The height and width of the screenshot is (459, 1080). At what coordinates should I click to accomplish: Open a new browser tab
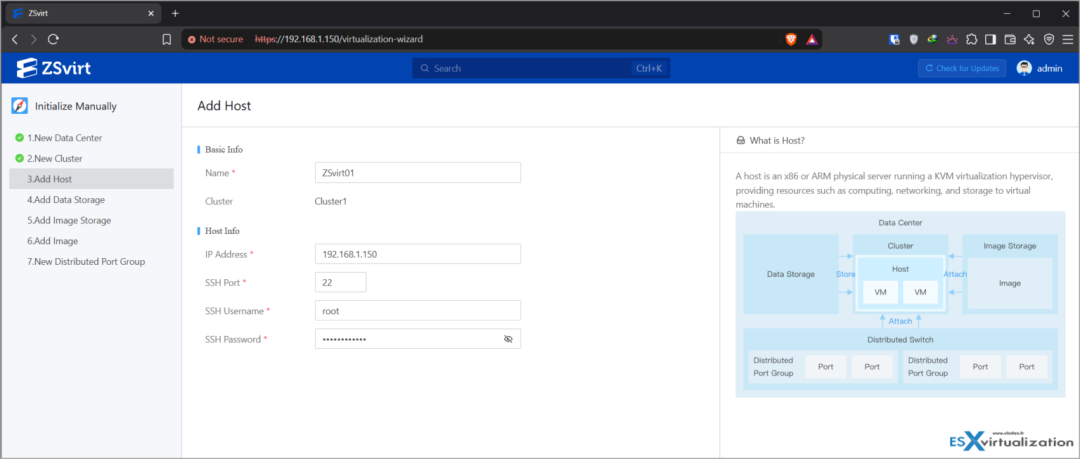[175, 13]
